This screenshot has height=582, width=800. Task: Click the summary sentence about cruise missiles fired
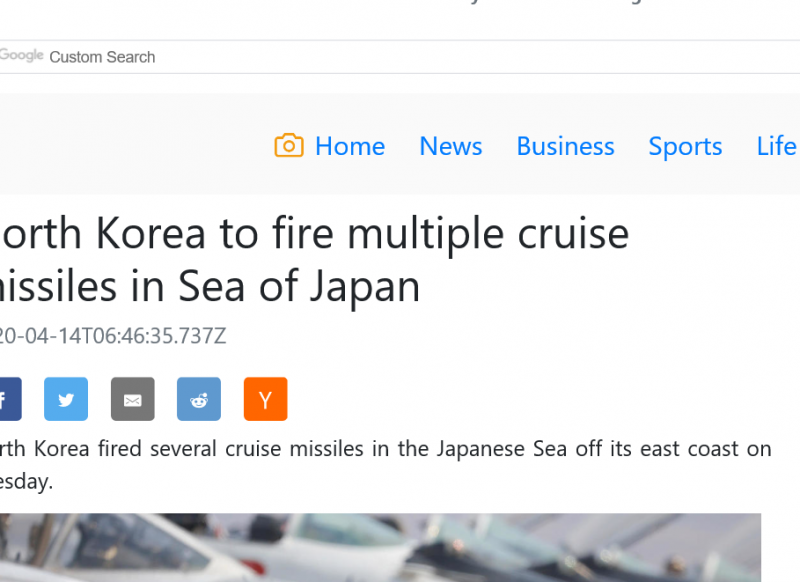385,449
